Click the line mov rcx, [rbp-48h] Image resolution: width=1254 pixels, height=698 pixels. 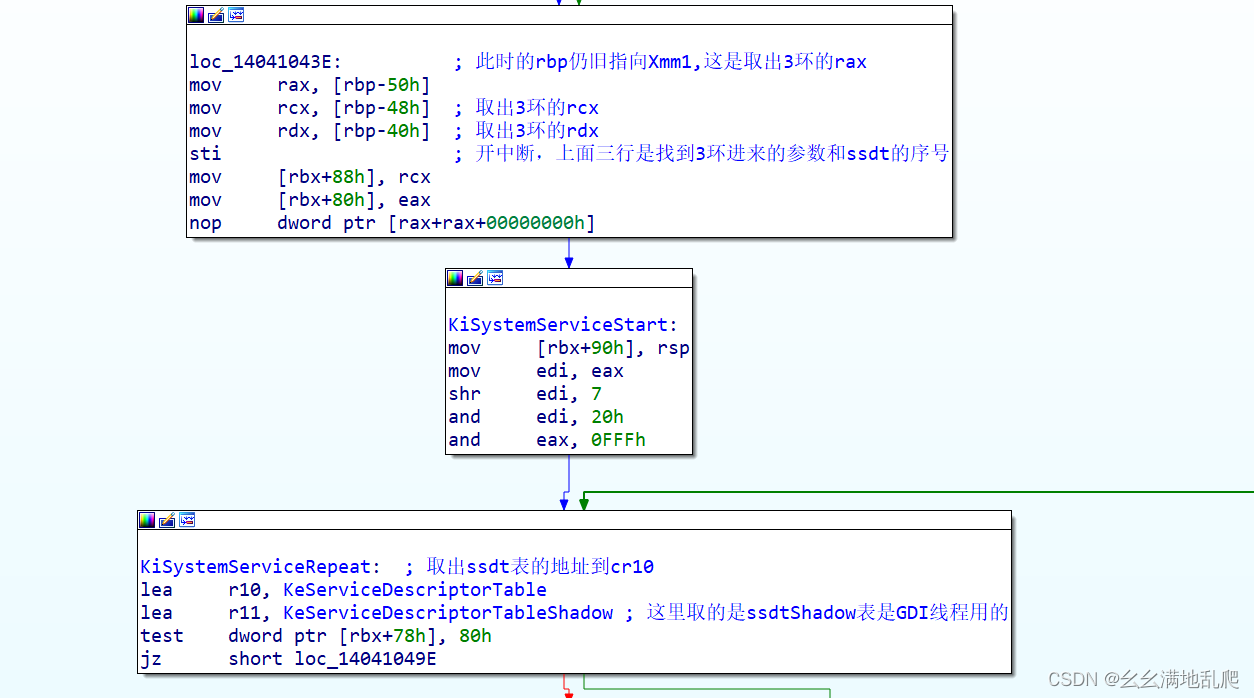(310, 108)
